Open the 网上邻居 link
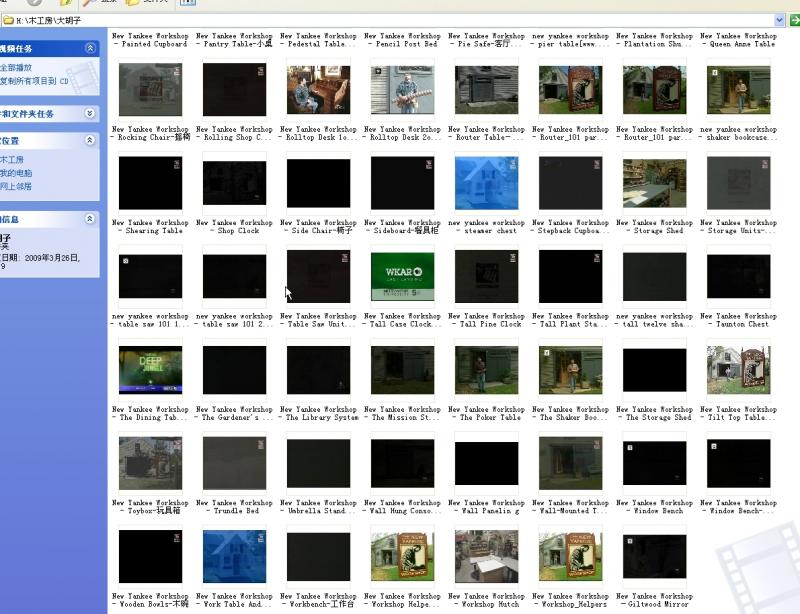The image size is (800, 614). (x=16, y=186)
